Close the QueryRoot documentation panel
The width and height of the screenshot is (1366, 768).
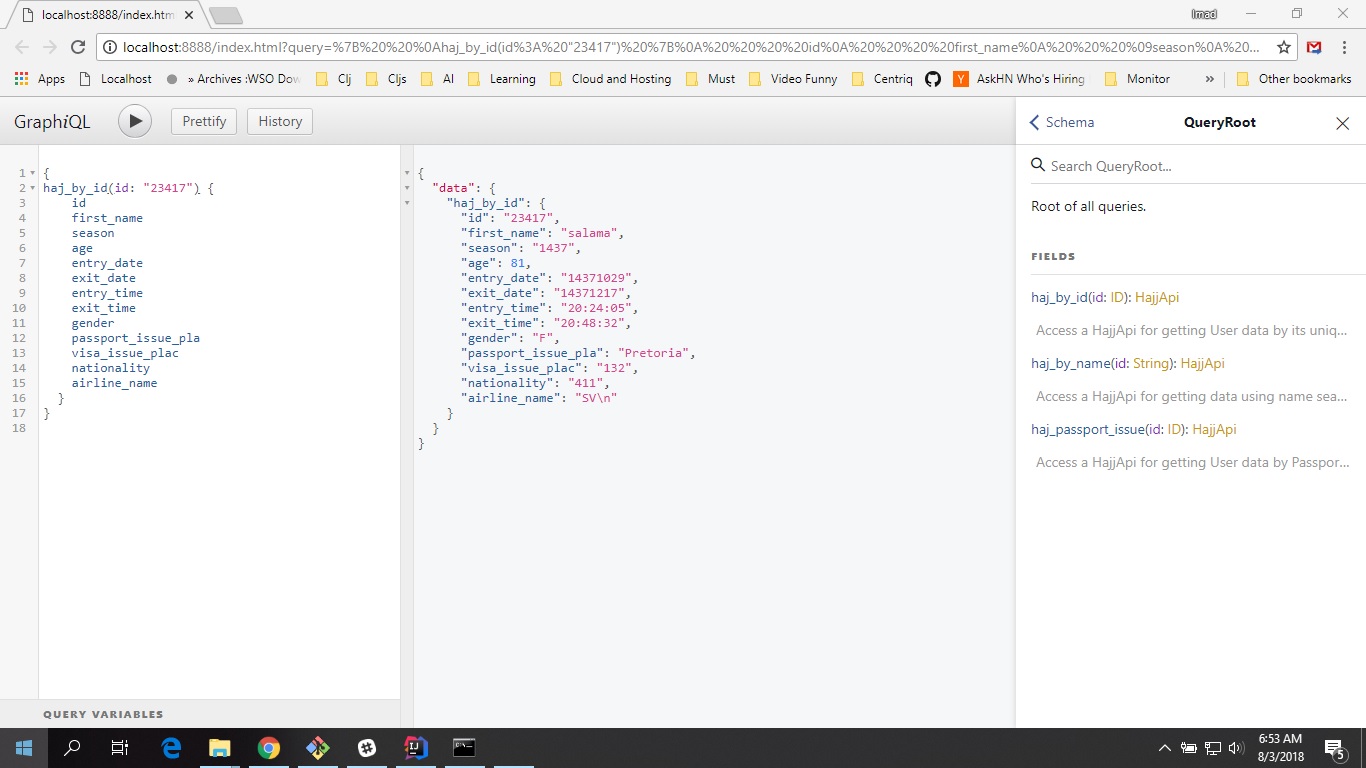click(1342, 123)
